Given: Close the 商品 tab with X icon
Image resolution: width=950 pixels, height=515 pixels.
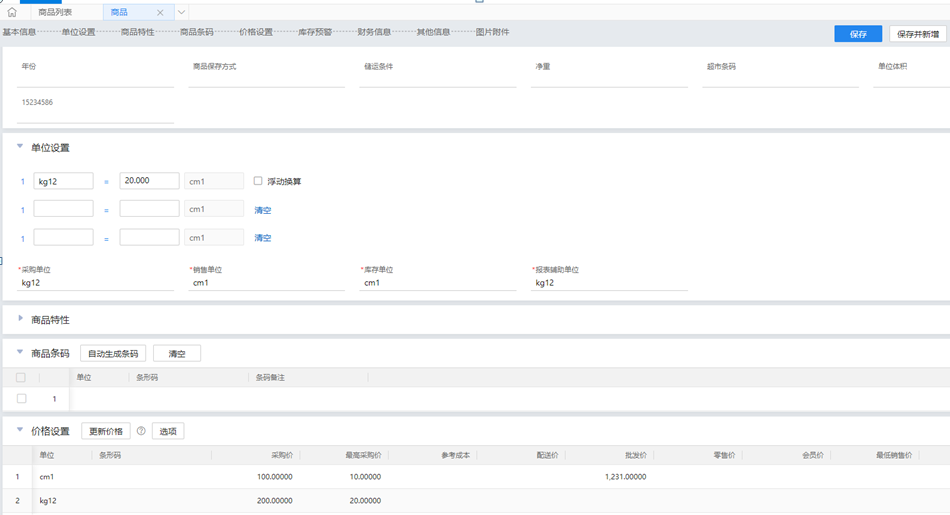Looking at the screenshot, I should pos(160,12).
